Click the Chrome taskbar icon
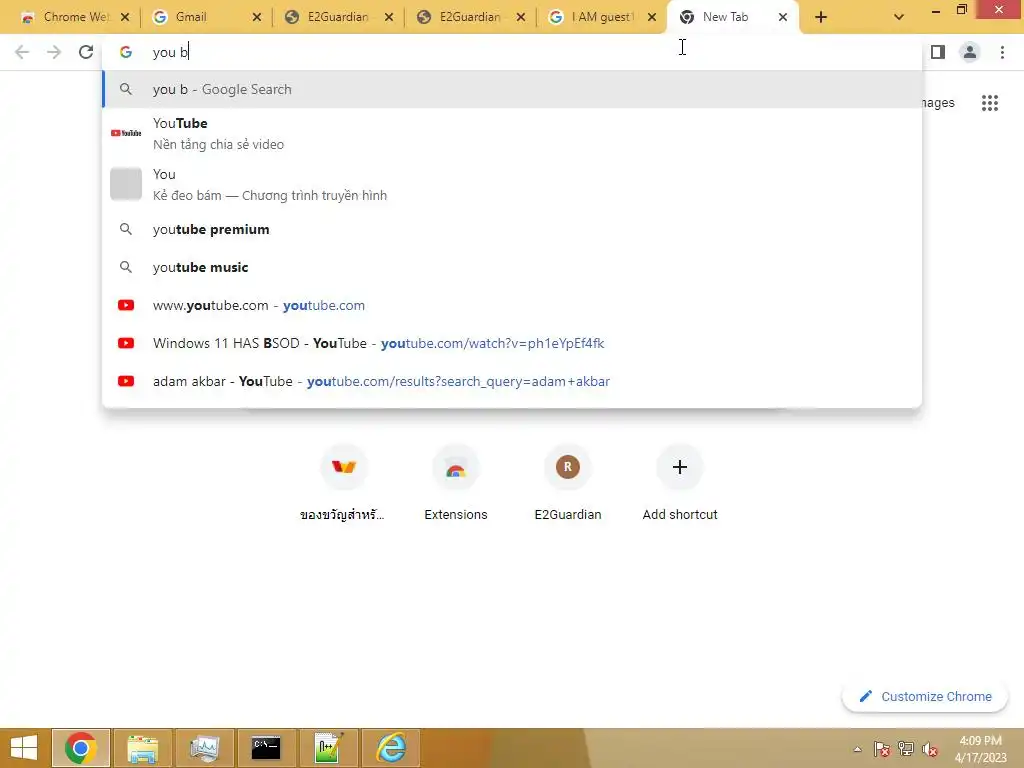The width and height of the screenshot is (1024, 768). click(80, 748)
